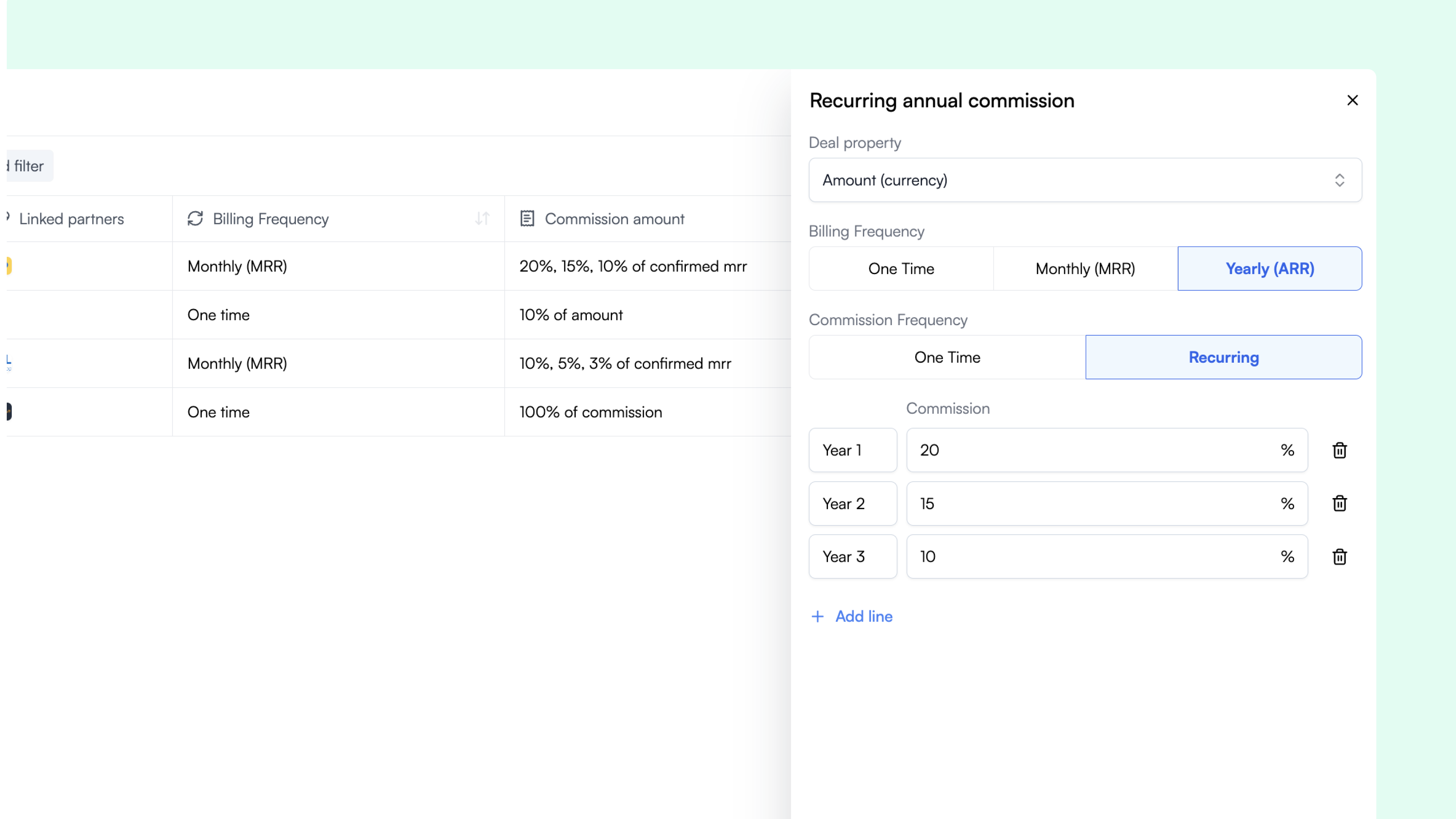Viewport: 1456px width, 819px height.
Task: Click the Year 1 commission percentage field
Action: coord(1091,450)
